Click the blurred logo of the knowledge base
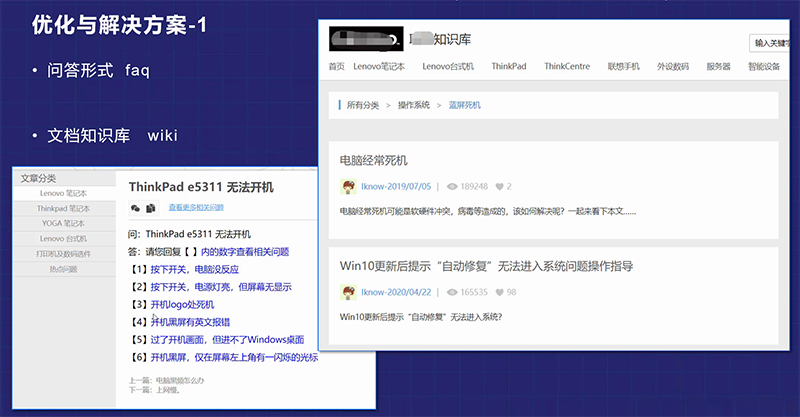 tap(366, 39)
